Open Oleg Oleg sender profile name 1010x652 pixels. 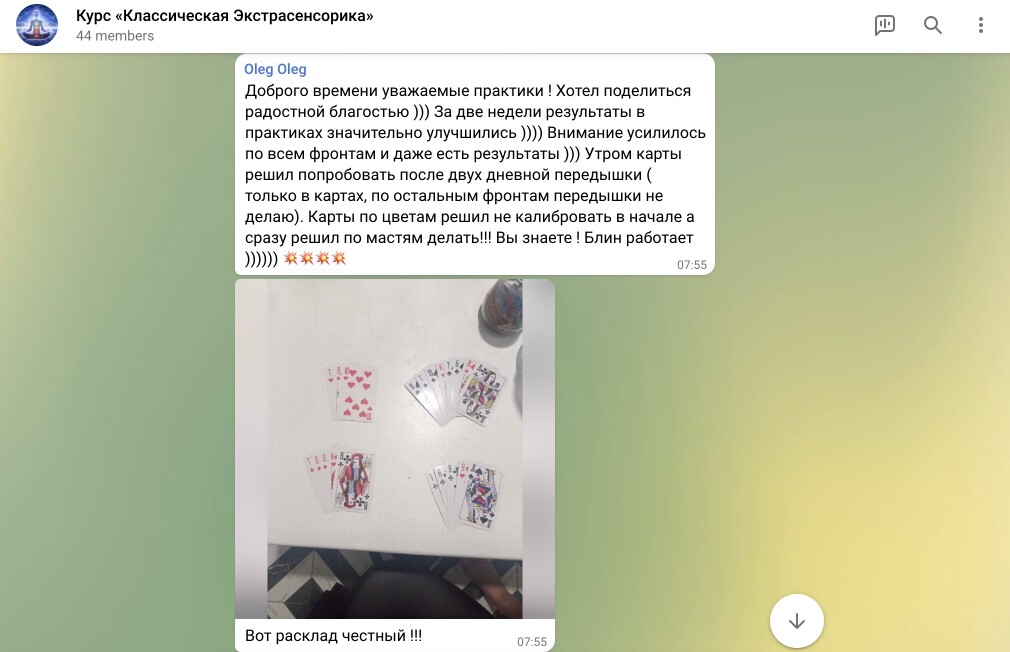tap(275, 69)
